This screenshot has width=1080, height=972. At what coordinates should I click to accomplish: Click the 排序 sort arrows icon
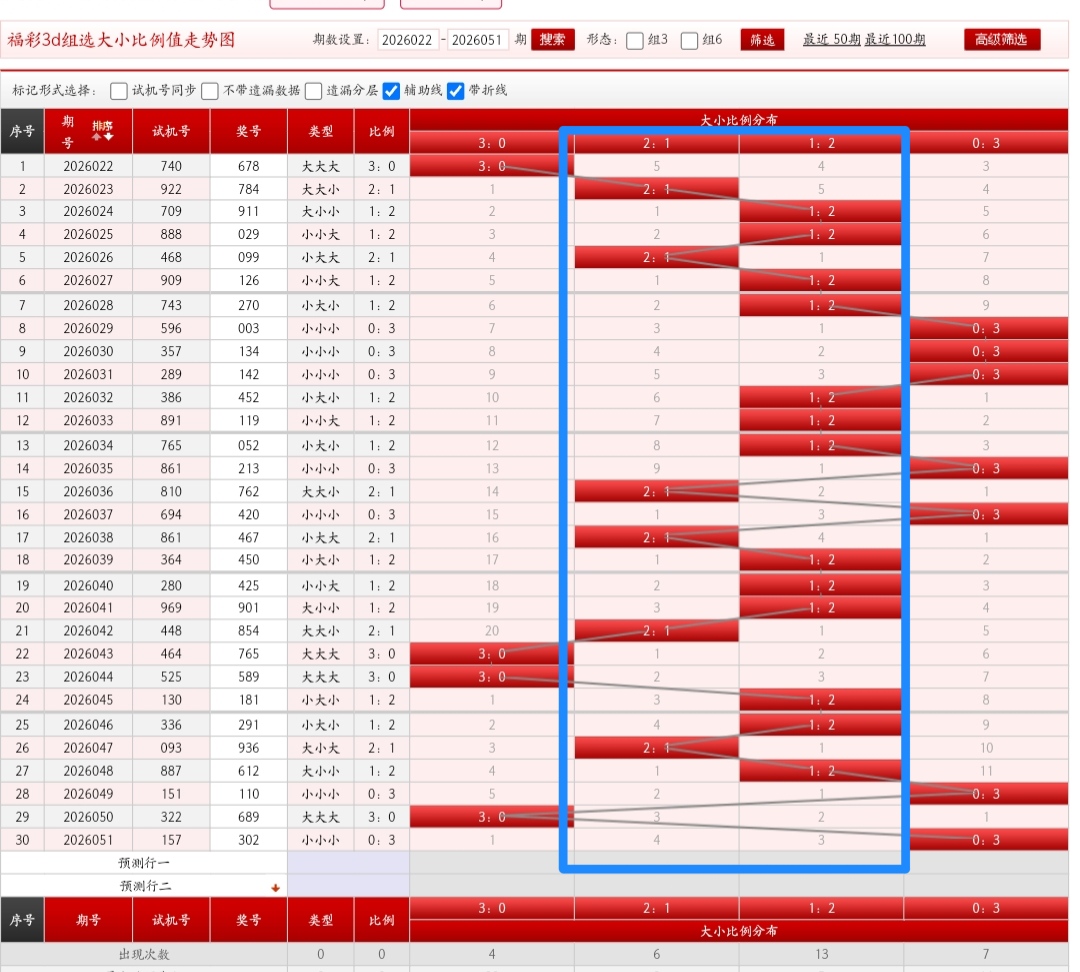click(102, 131)
